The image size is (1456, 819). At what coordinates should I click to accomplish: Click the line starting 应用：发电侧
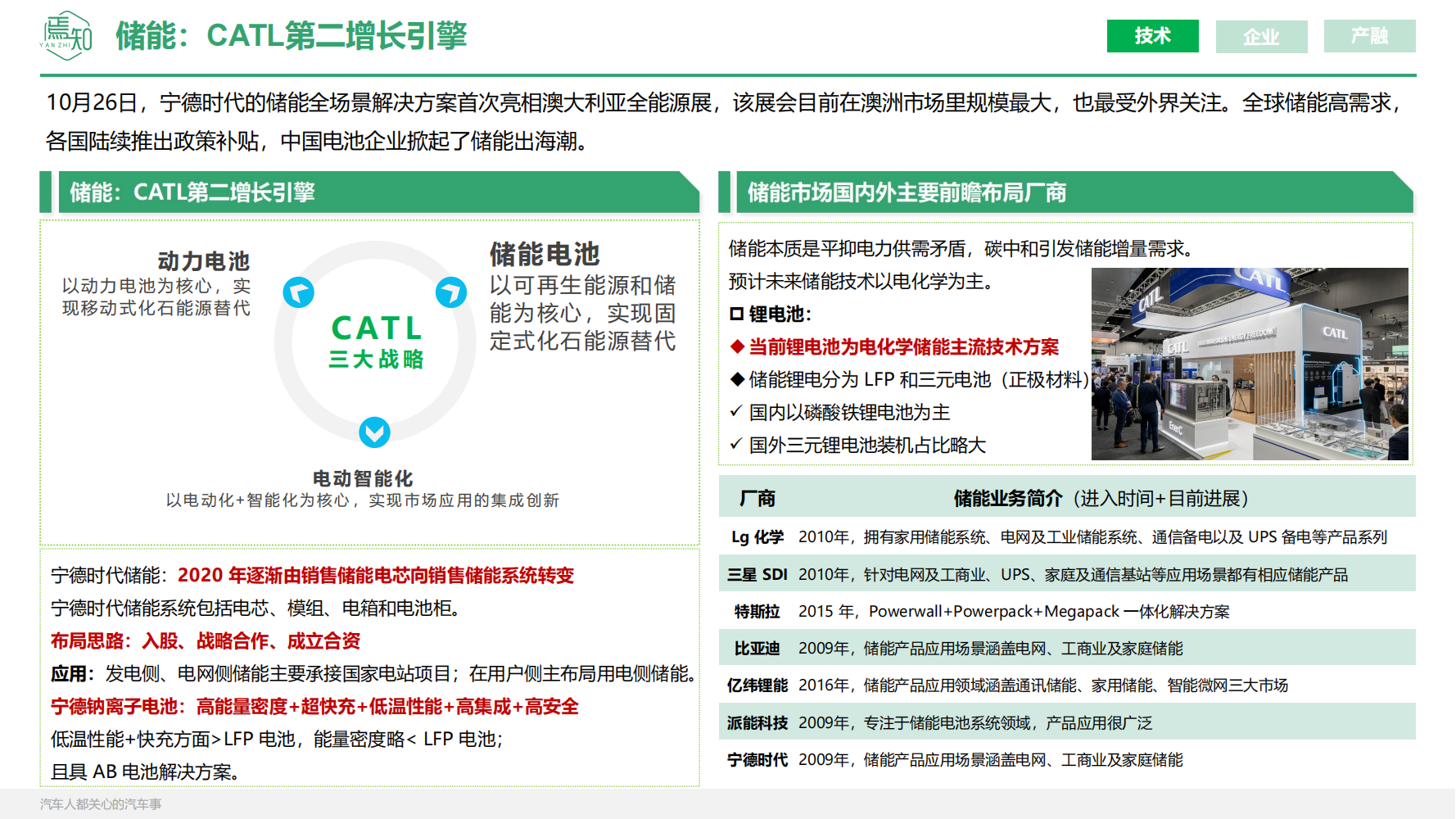tap(373, 673)
